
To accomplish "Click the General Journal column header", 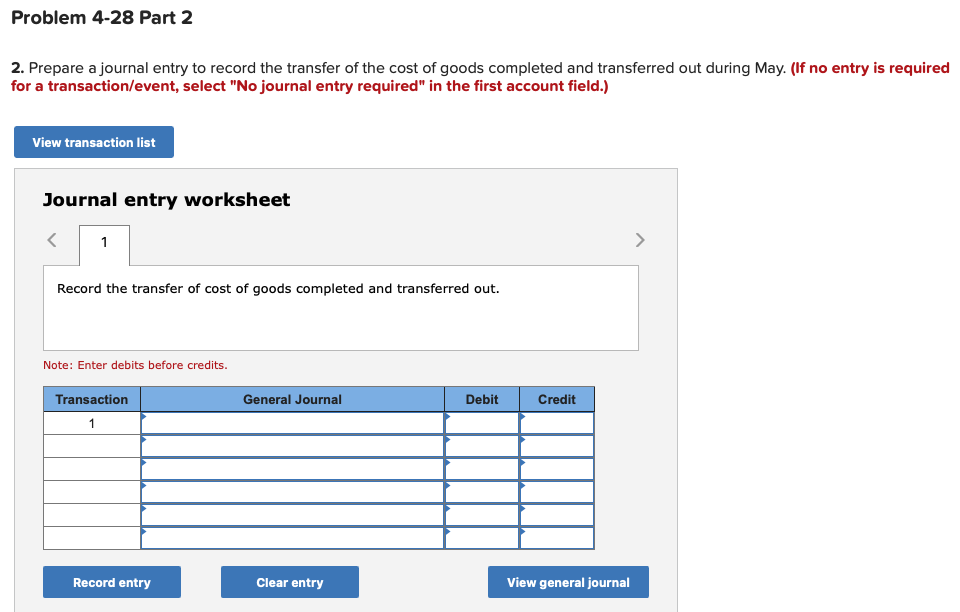I will 293,399.
